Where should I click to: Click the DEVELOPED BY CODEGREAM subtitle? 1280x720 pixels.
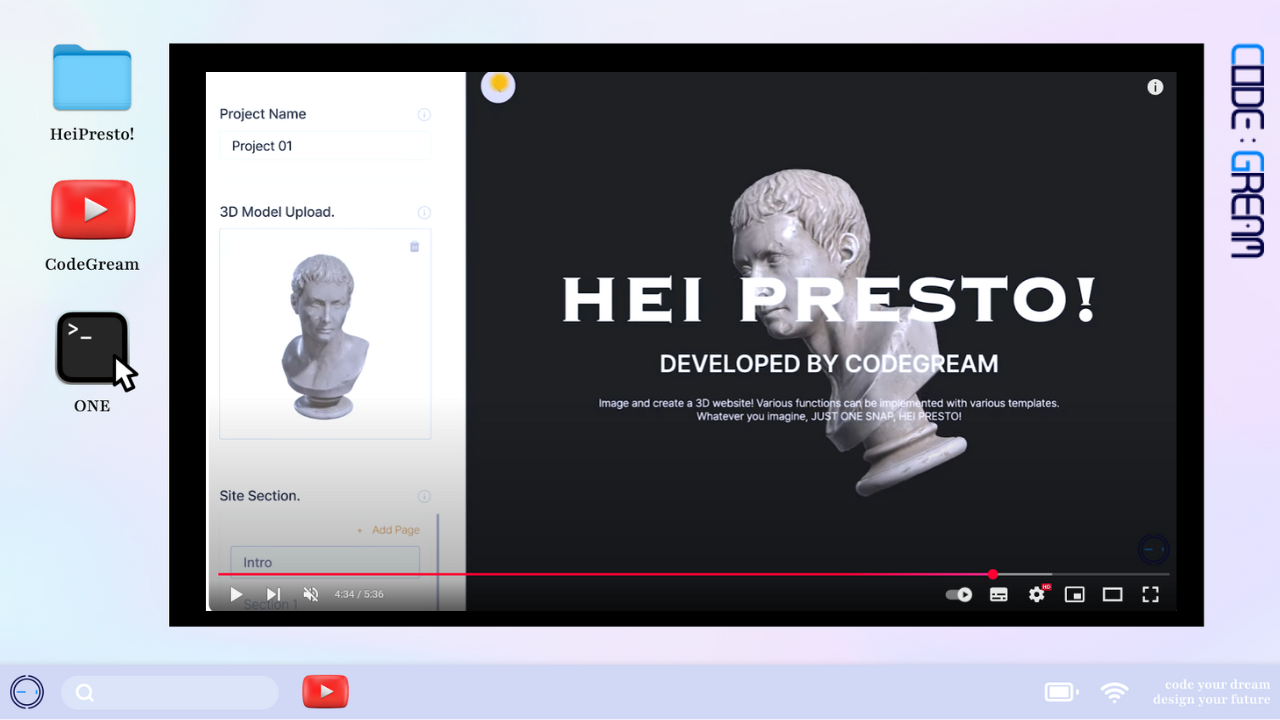coord(829,364)
